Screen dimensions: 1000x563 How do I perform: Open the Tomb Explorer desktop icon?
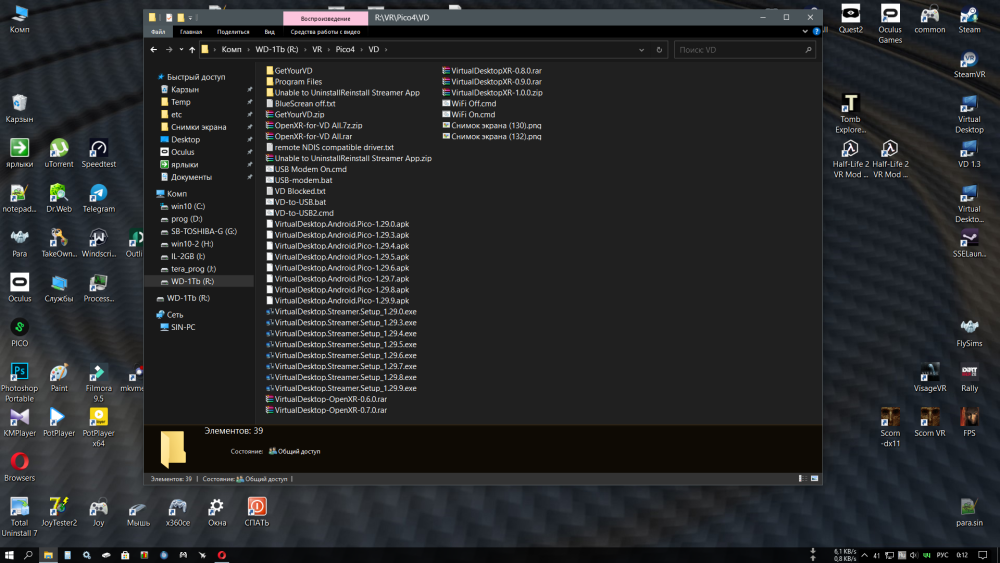tap(850, 113)
